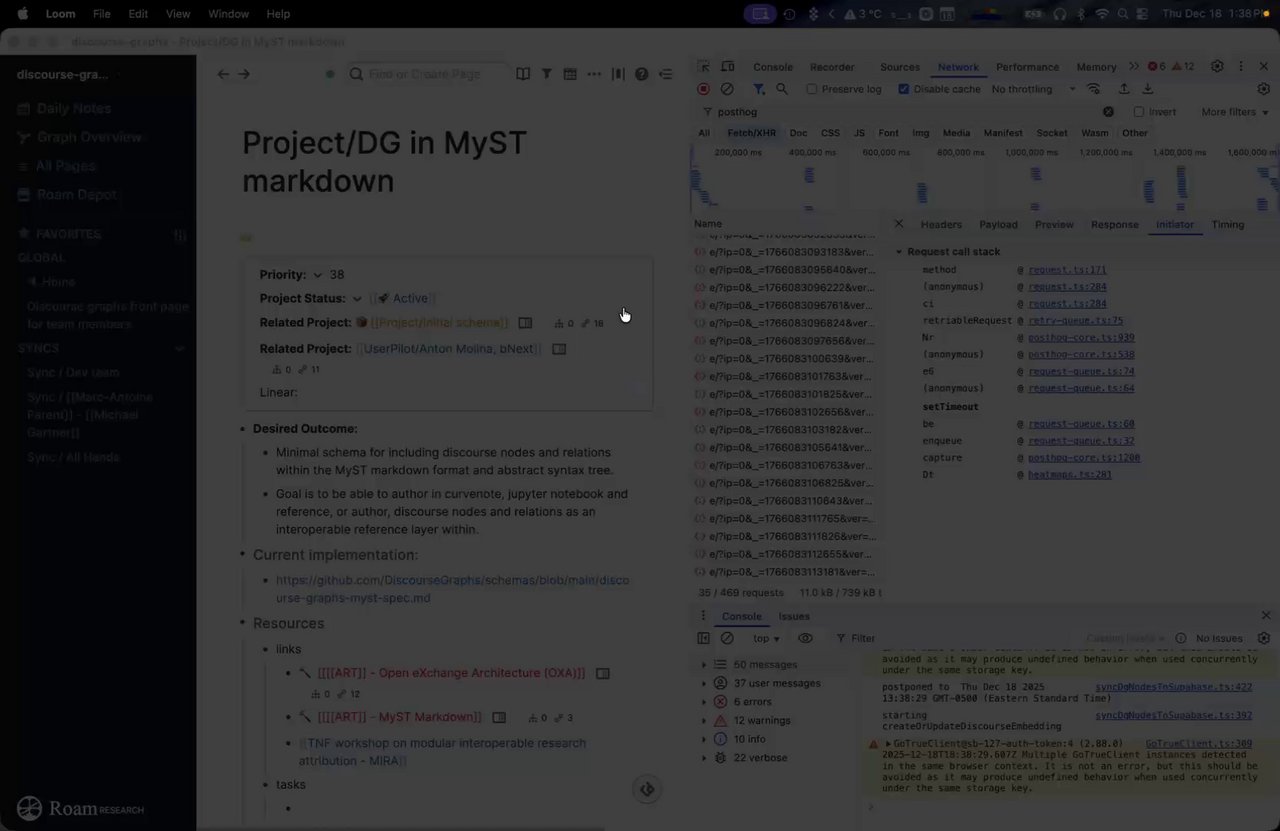Click the console clear icon

(x=727, y=638)
